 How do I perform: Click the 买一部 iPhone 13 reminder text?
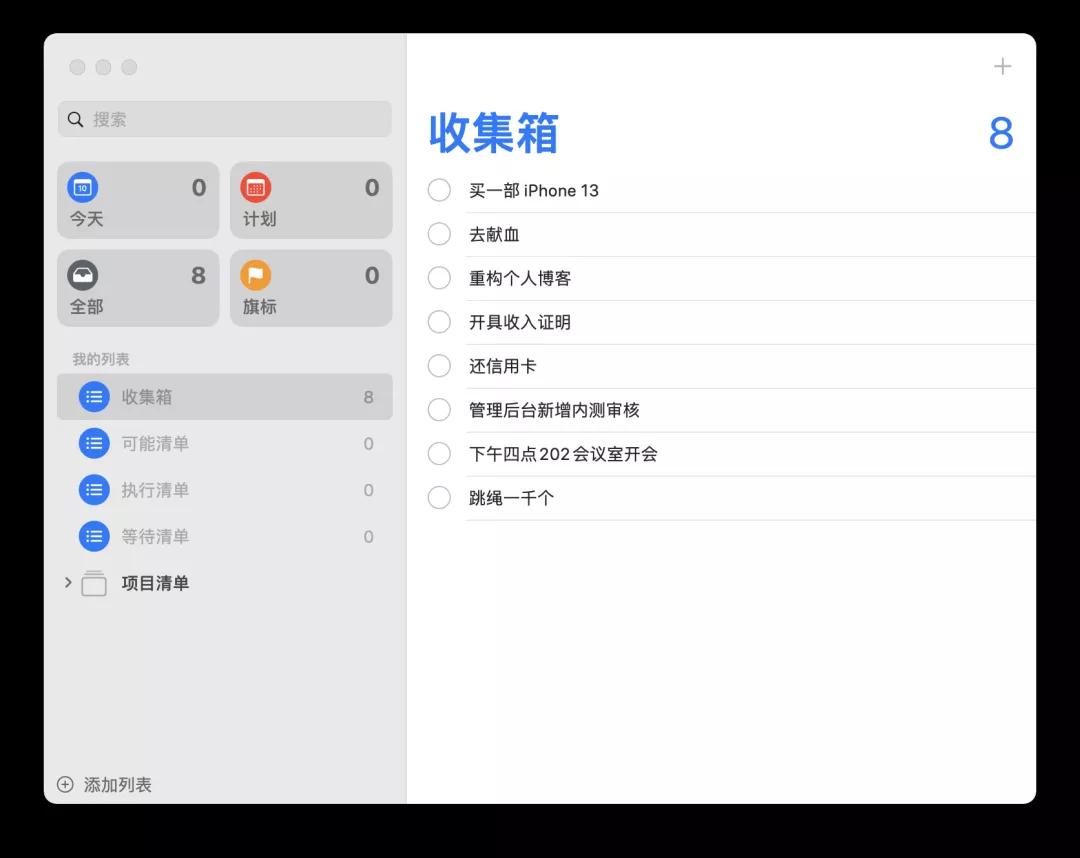click(534, 190)
